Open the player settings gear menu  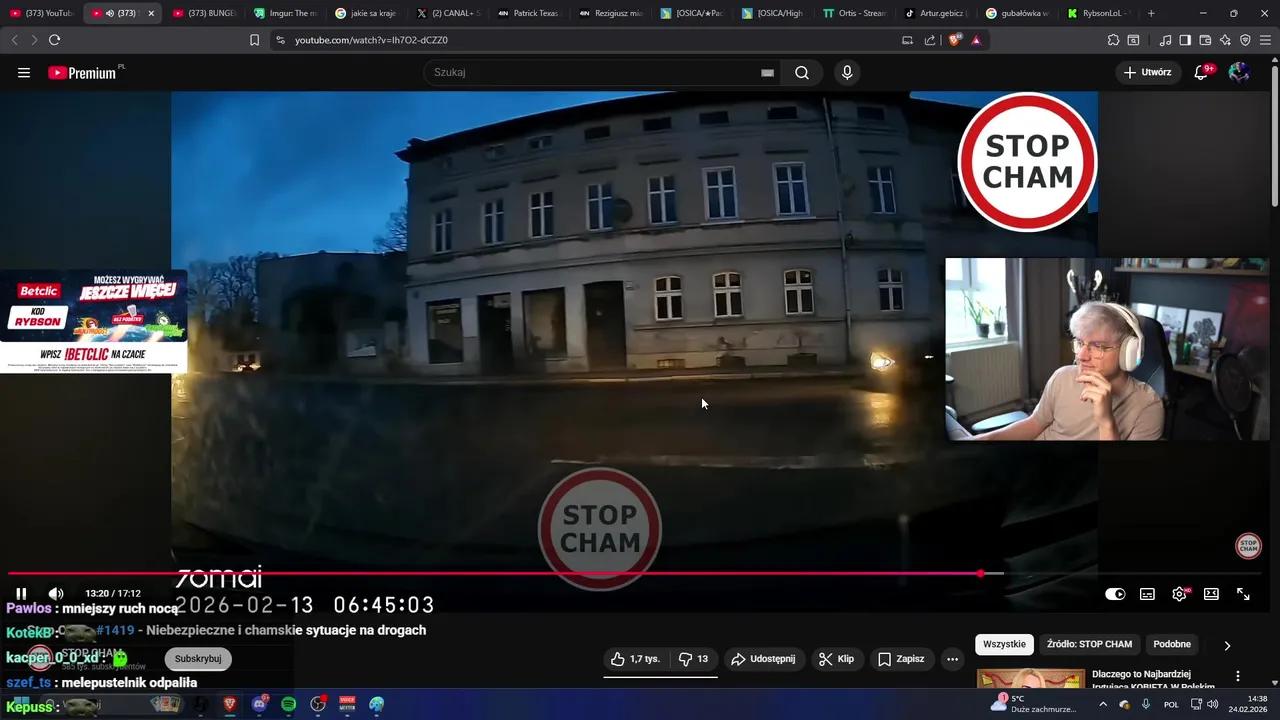[x=1180, y=594]
